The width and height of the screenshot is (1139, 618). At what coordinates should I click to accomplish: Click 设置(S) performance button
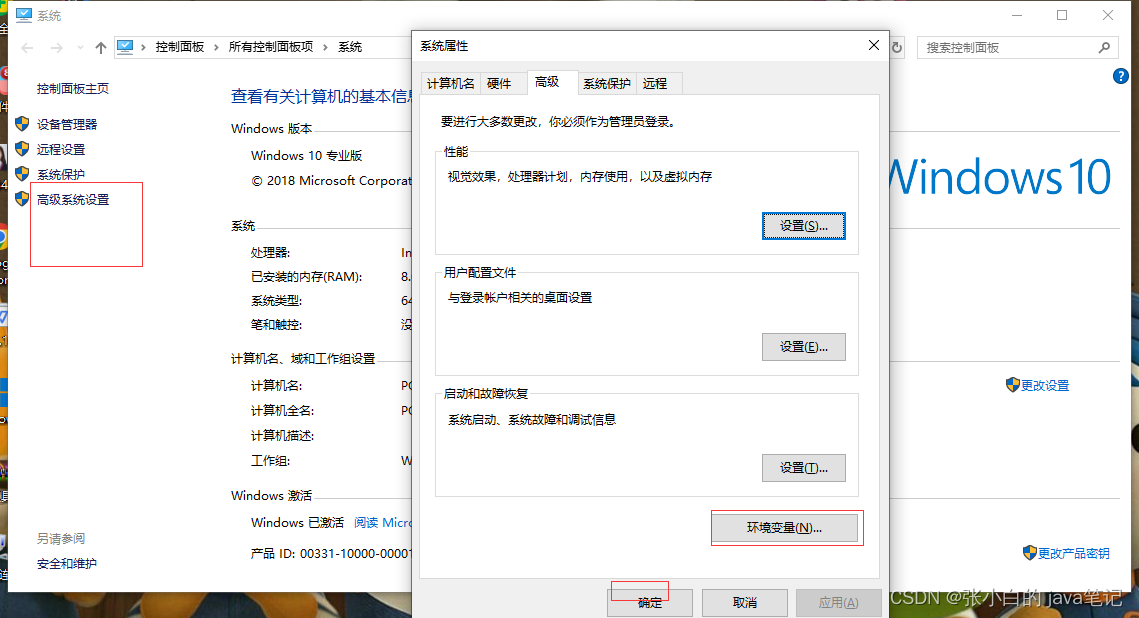click(x=803, y=226)
